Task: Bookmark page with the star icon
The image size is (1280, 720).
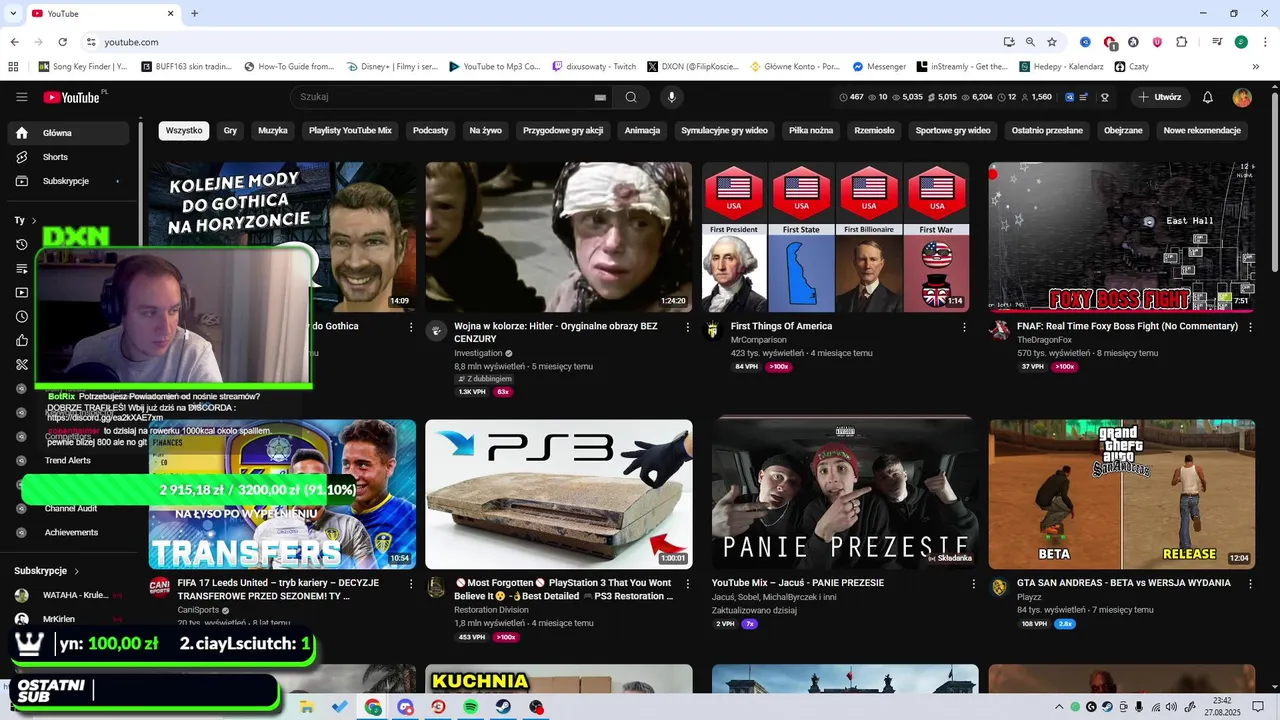Action: tap(1052, 42)
